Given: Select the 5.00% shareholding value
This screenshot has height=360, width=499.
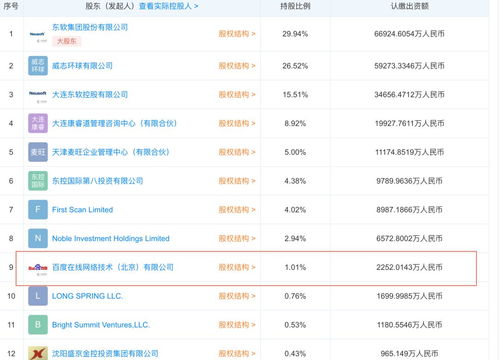Looking at the screenshot, I should point(295,152).
